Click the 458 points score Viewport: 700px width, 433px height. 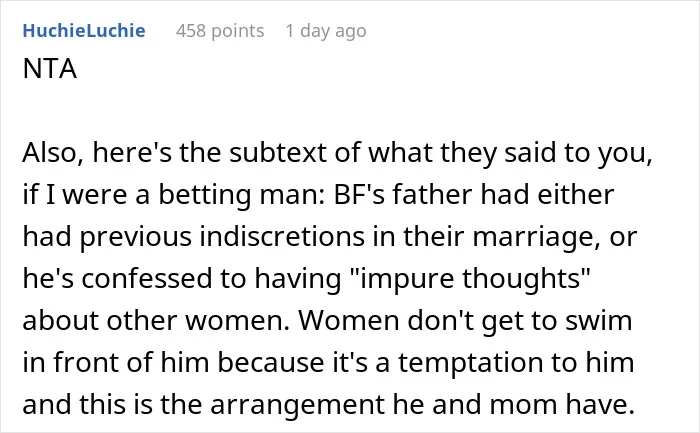click(220, 31)
